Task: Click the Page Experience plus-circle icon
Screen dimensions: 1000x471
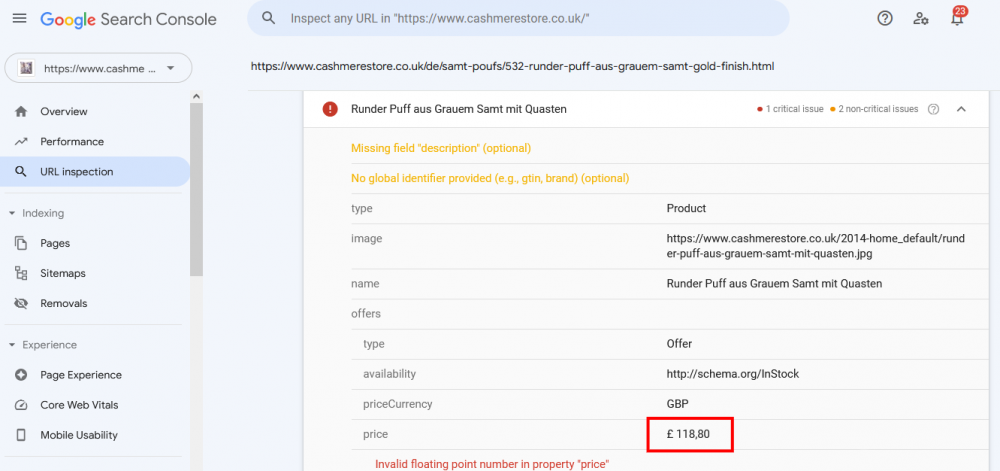Action: point(21,375)
